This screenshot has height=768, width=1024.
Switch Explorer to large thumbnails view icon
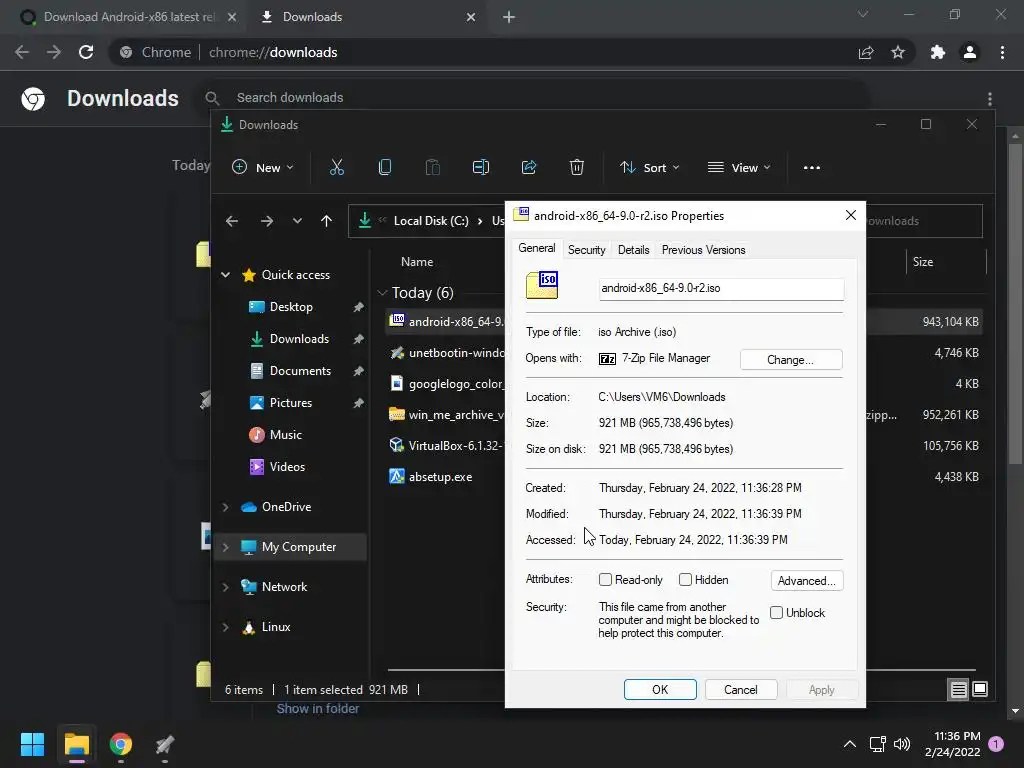coord(980,690)
